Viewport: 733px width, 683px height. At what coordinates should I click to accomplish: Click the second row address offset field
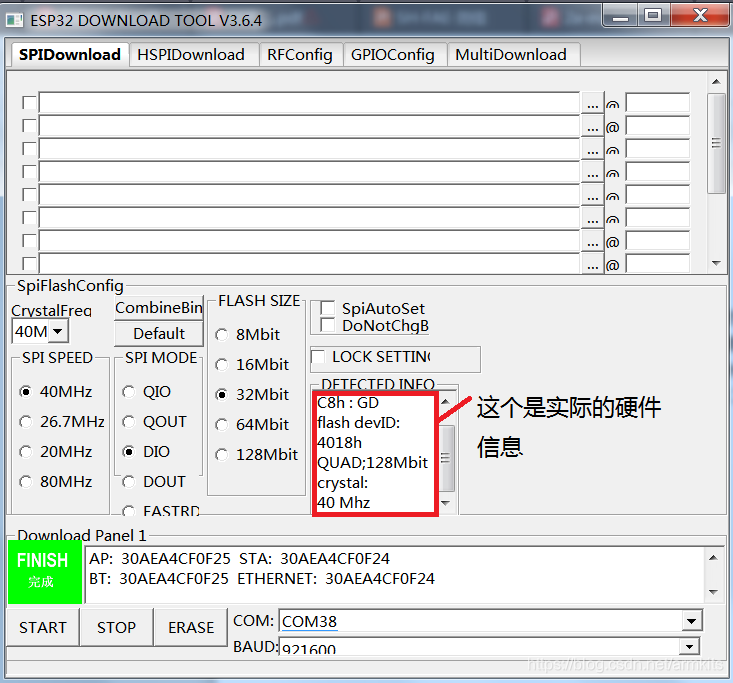pyautogui.click(x=657, y=126)
